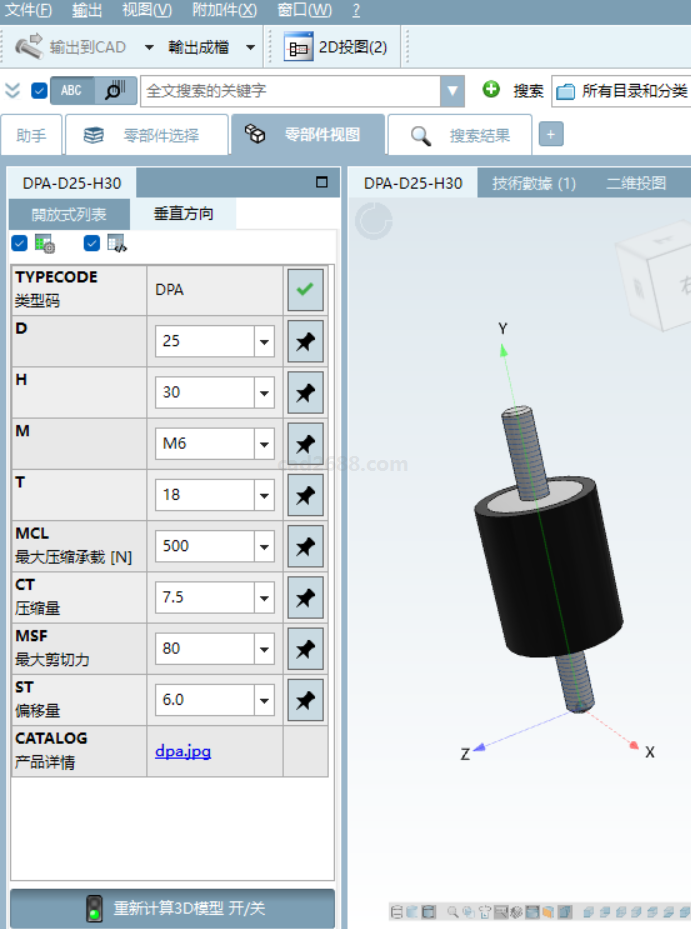The width and height of the screenshot is (691, 929).
Task: Switch to the 技術數據 (1) tab
Action: tap(533, 183)
